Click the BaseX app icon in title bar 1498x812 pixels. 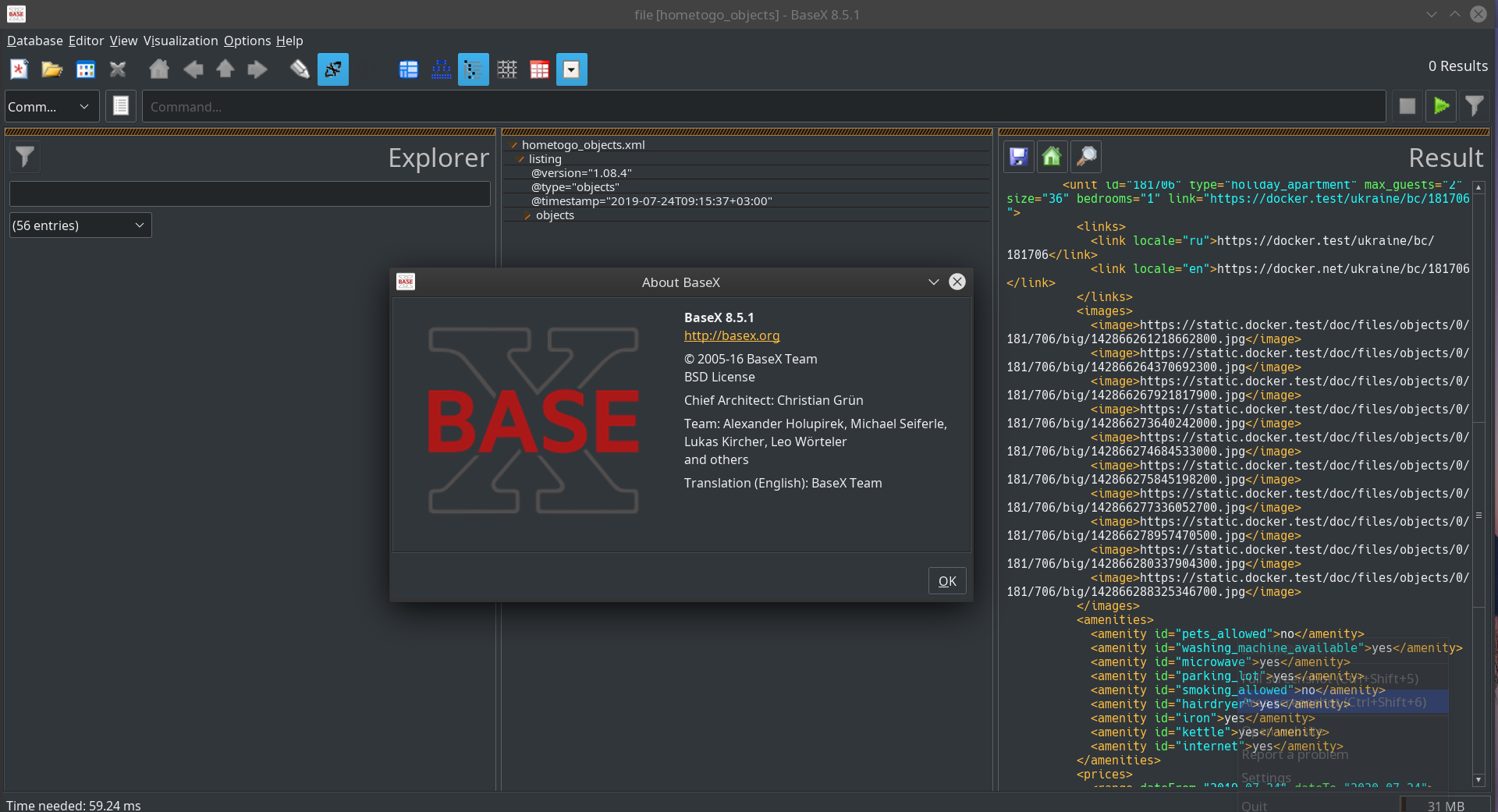click(16, 14)
